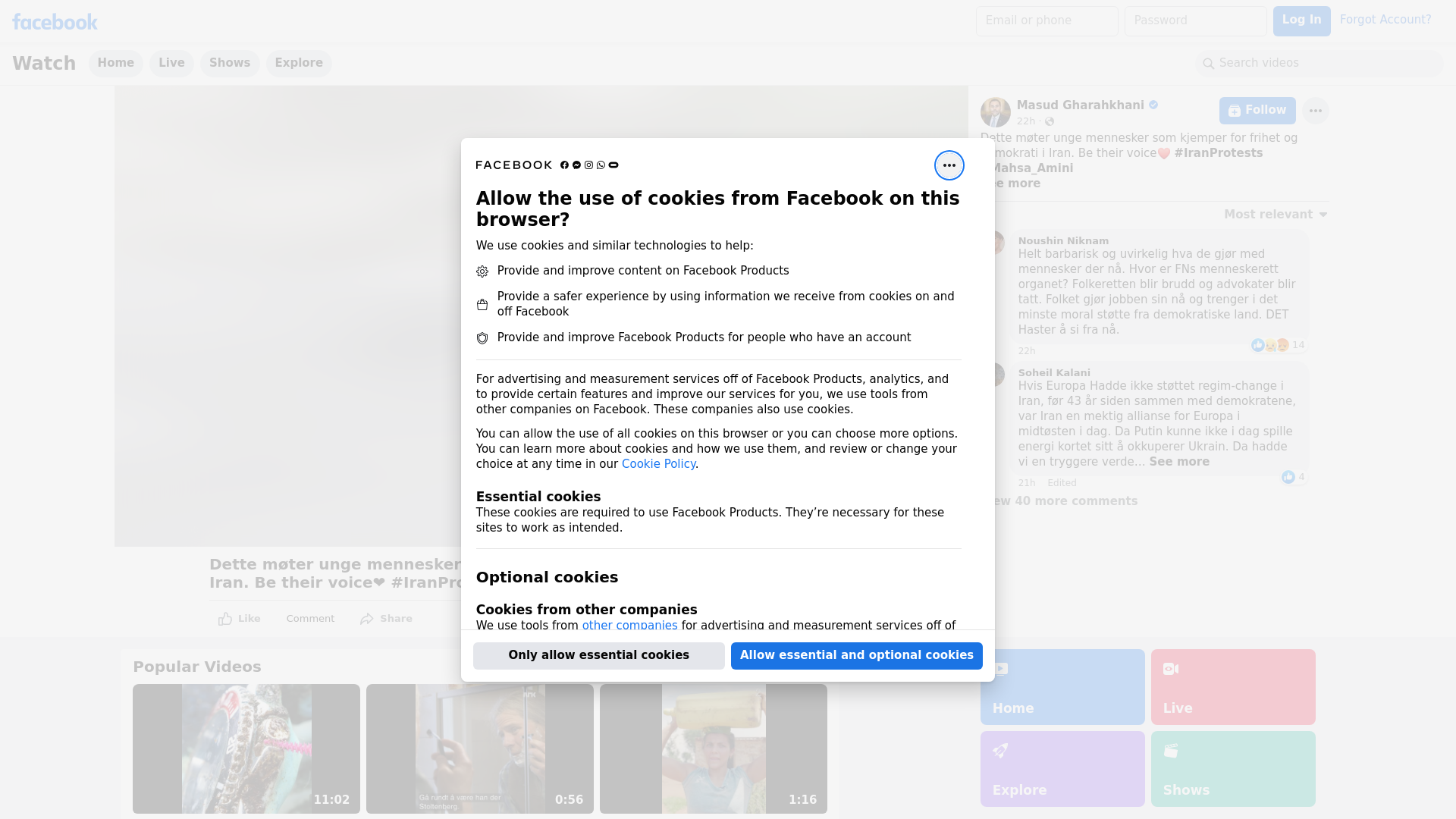
Task: Open the Shows clapperboard tile
Action: coord(1232,768)
